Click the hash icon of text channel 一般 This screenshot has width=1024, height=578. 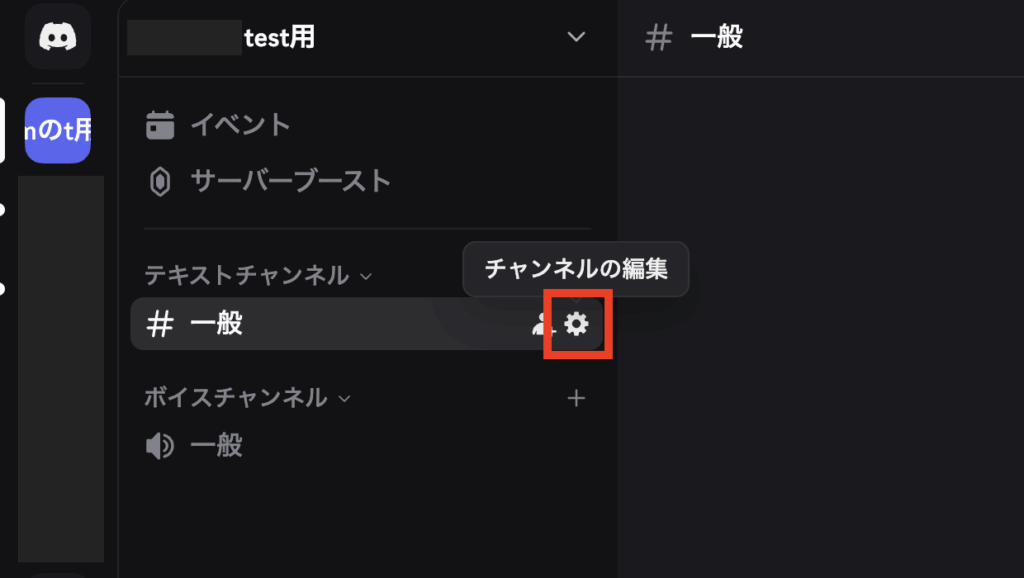tap(160, 324)
